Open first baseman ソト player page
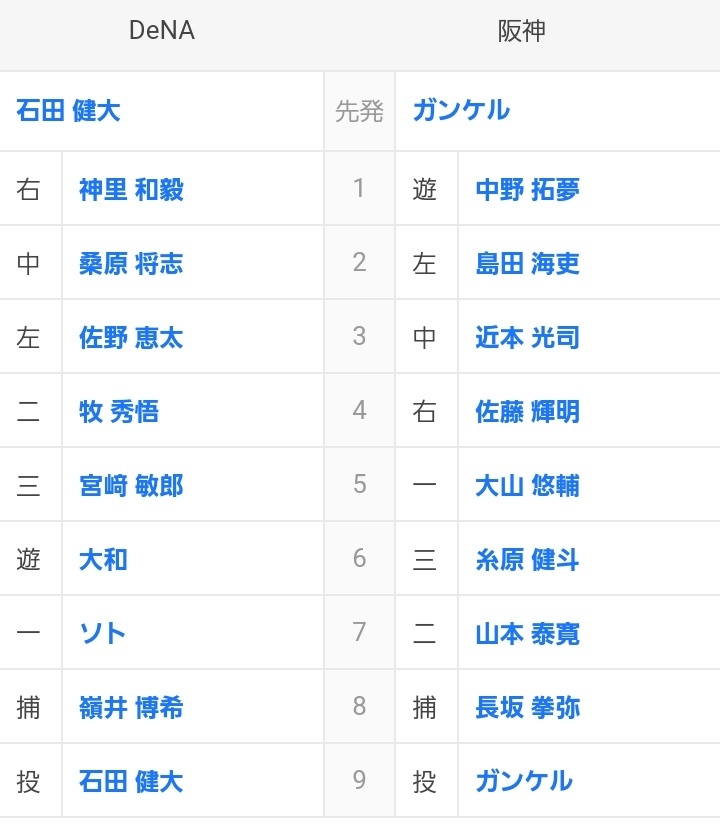Viewport: 720px width, 831px height. click(102, 633)
